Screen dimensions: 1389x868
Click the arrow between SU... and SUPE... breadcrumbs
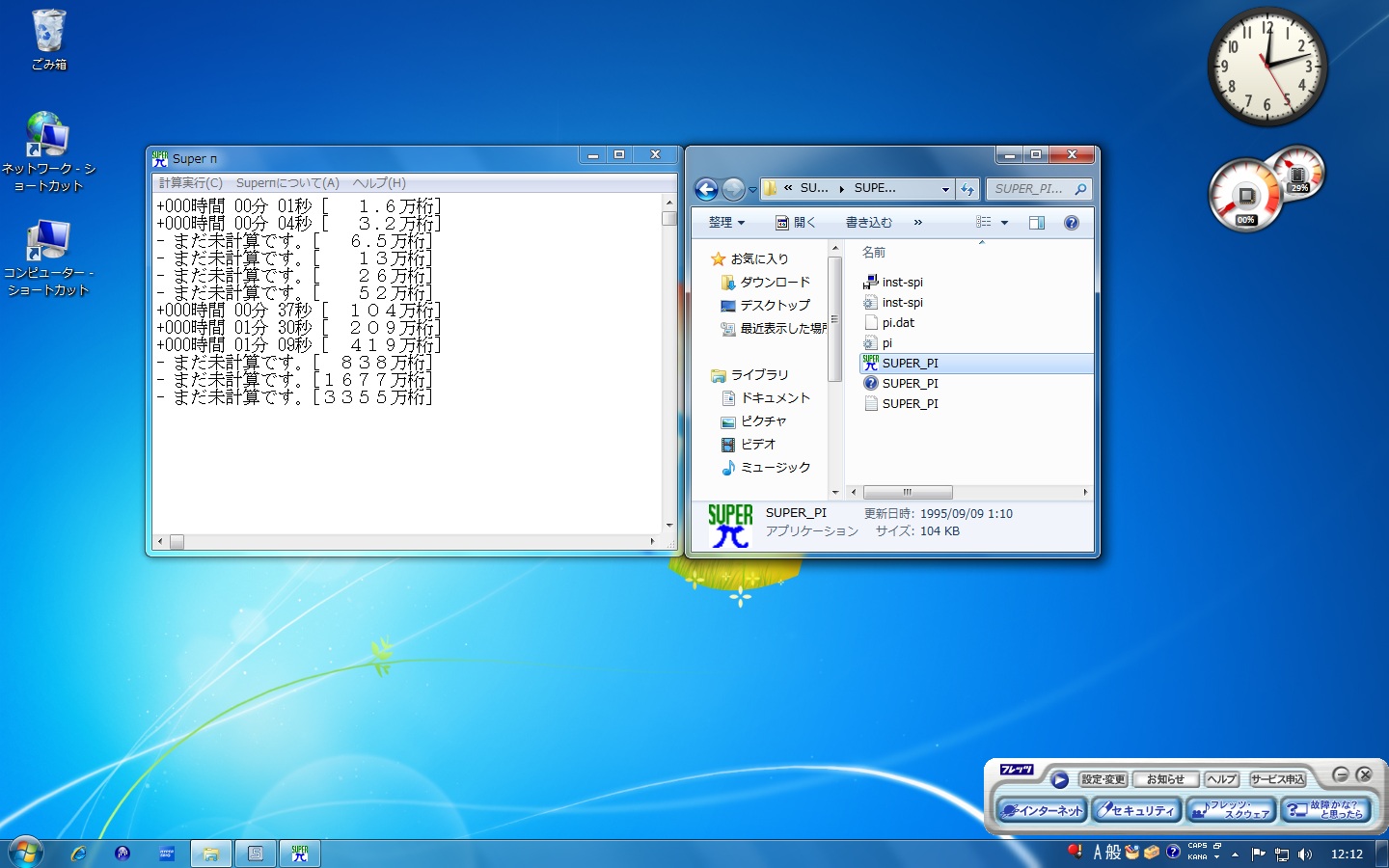[x=841, y=189]
